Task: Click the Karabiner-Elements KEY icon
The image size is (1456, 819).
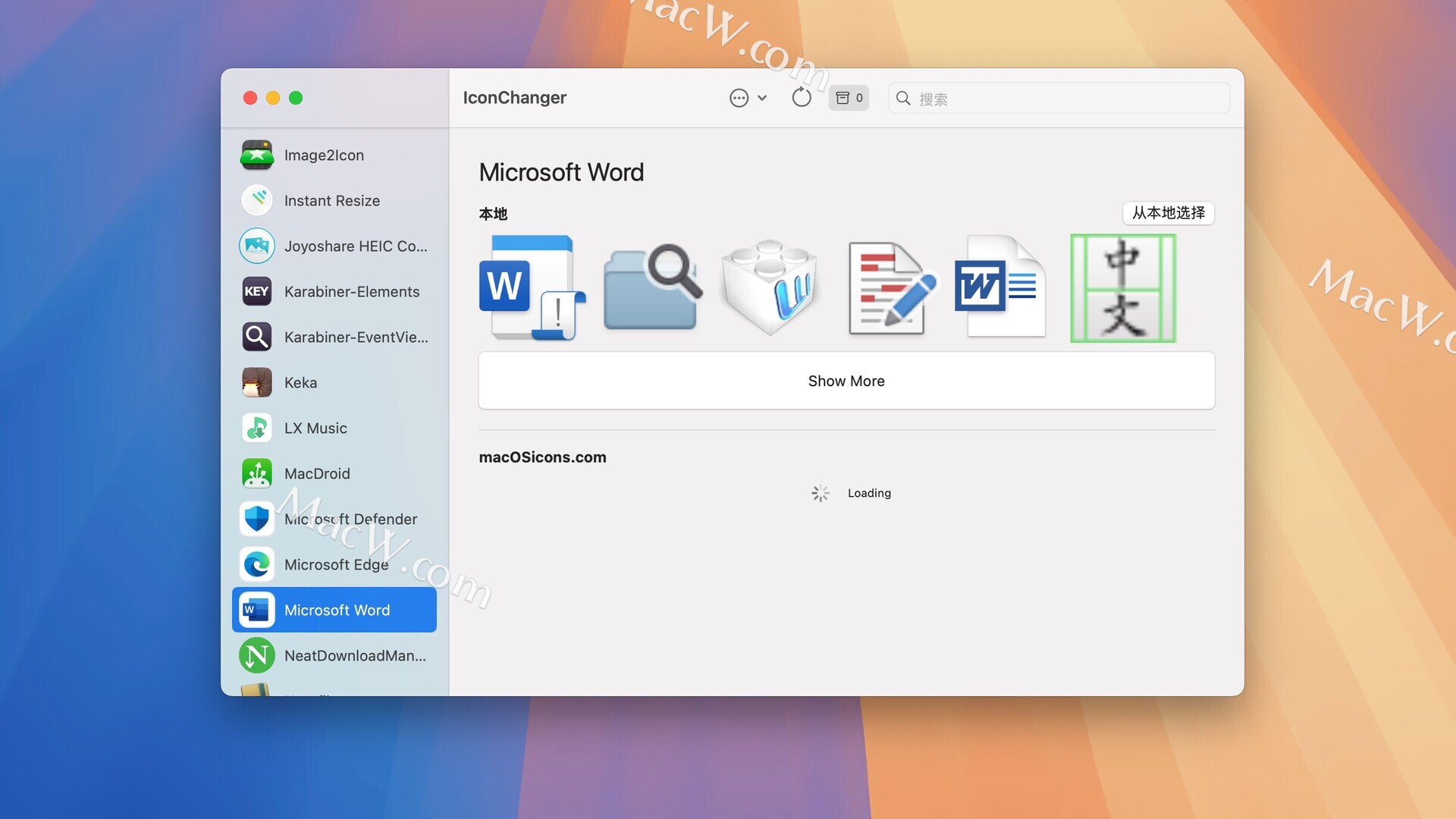Action: (x=257, y=291)
